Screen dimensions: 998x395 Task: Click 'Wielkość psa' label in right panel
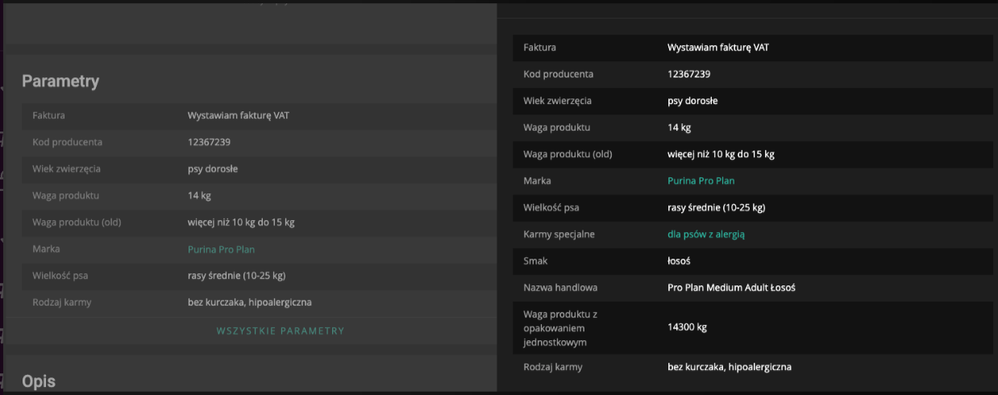click(551, 207)
